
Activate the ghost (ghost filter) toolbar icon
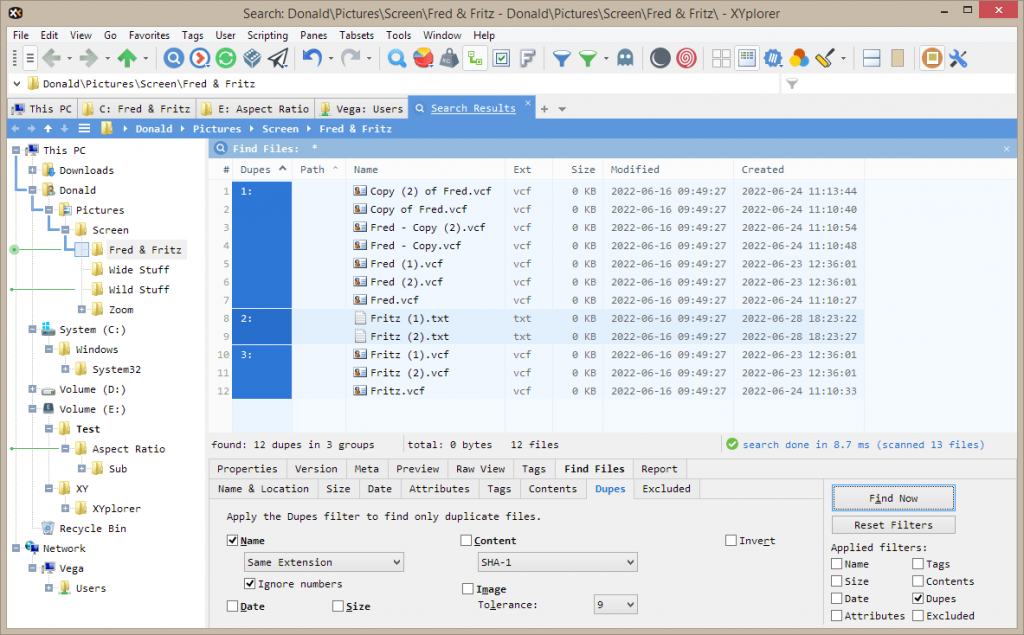click(623, 58)
